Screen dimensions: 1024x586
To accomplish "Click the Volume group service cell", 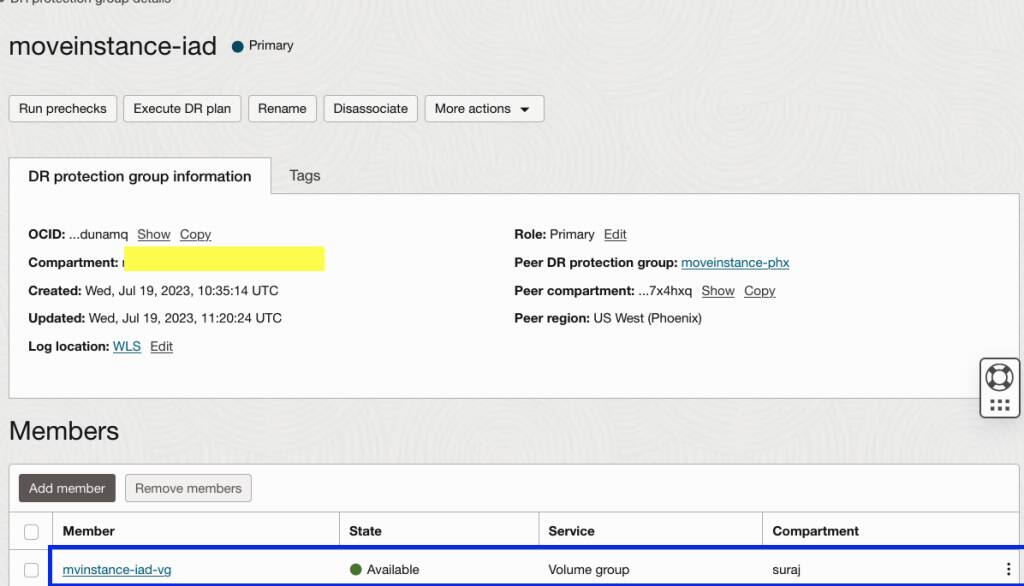I will point(589,570).
